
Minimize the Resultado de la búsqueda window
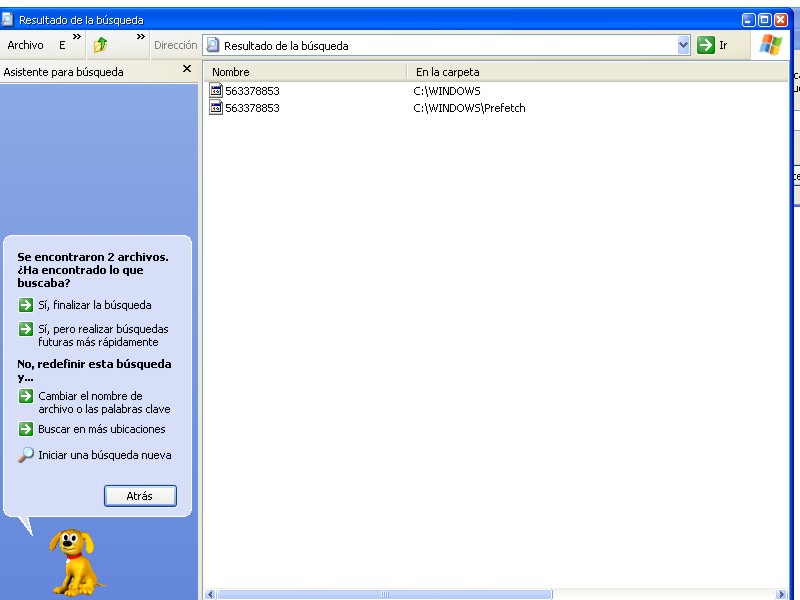coord(748,20)
